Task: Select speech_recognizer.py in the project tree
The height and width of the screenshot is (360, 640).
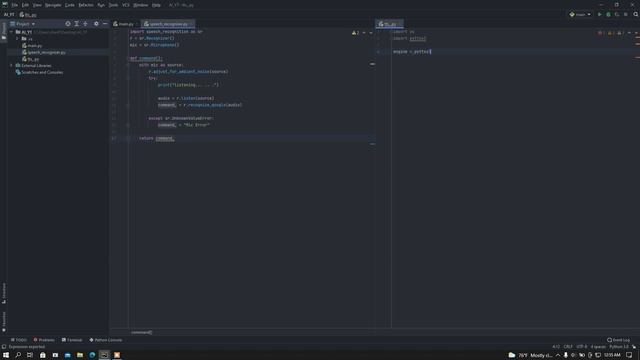Action: (x=46, y=52)
